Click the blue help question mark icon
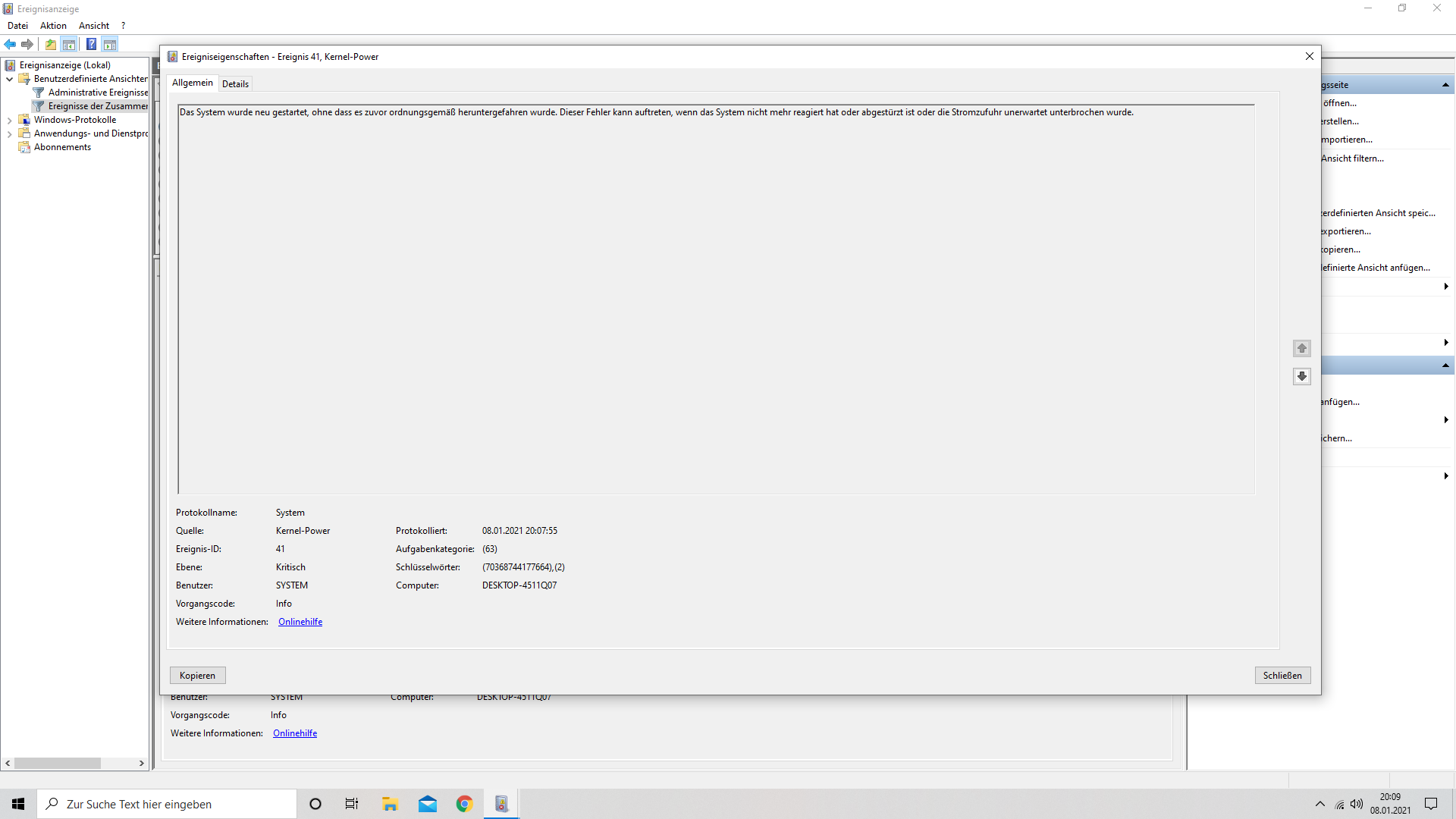This screenshot has width=1456, height=819. coord(91,44)
